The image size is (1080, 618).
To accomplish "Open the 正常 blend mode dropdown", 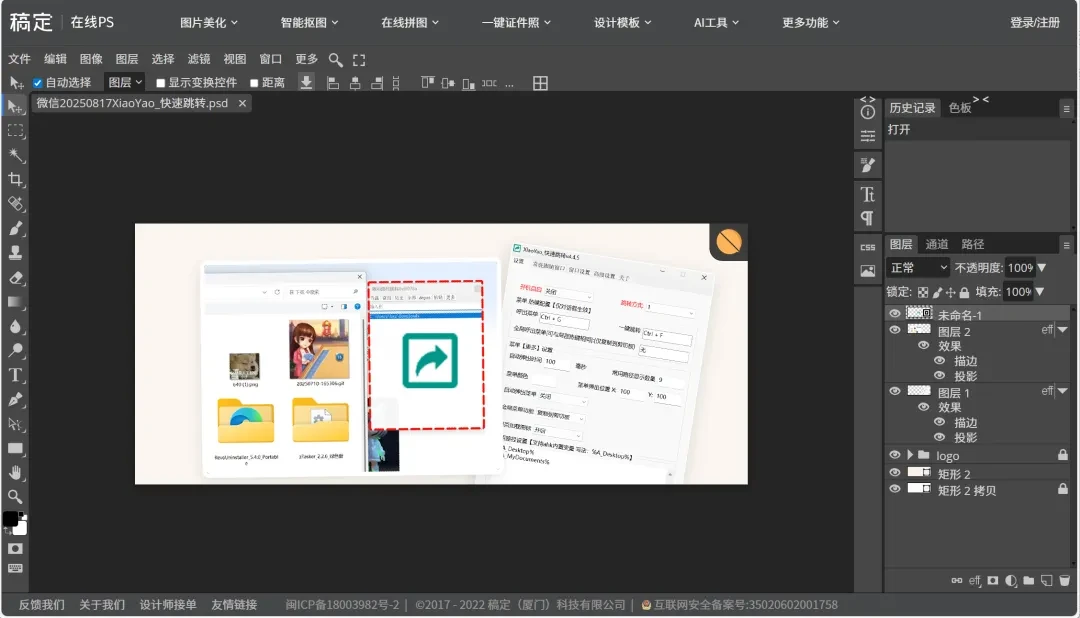I will point(917,267).
